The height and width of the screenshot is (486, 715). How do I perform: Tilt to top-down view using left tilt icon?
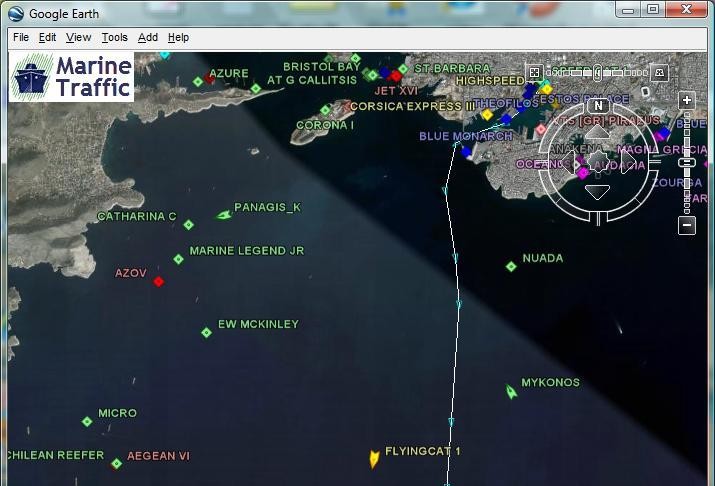click(x=534, y=72)
